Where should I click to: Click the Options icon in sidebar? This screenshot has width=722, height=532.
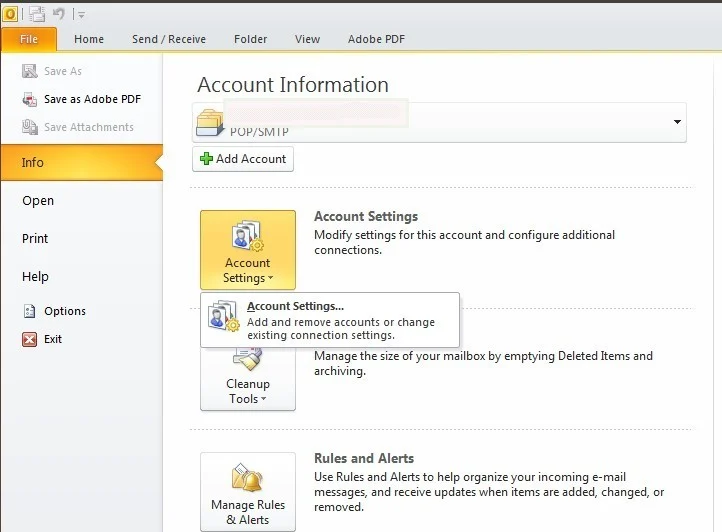29,311
